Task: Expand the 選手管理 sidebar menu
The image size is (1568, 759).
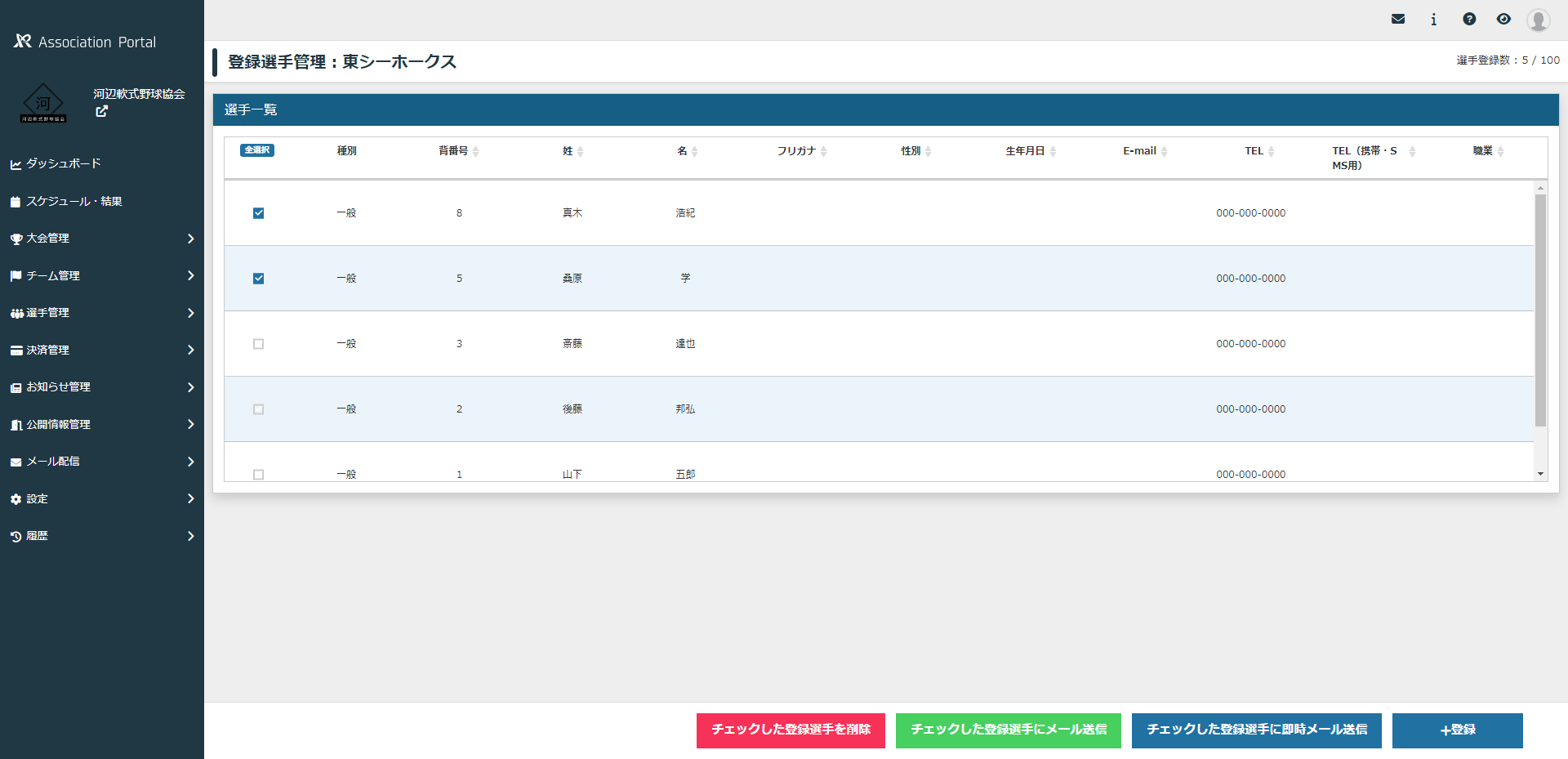Action: click(102, 313)
